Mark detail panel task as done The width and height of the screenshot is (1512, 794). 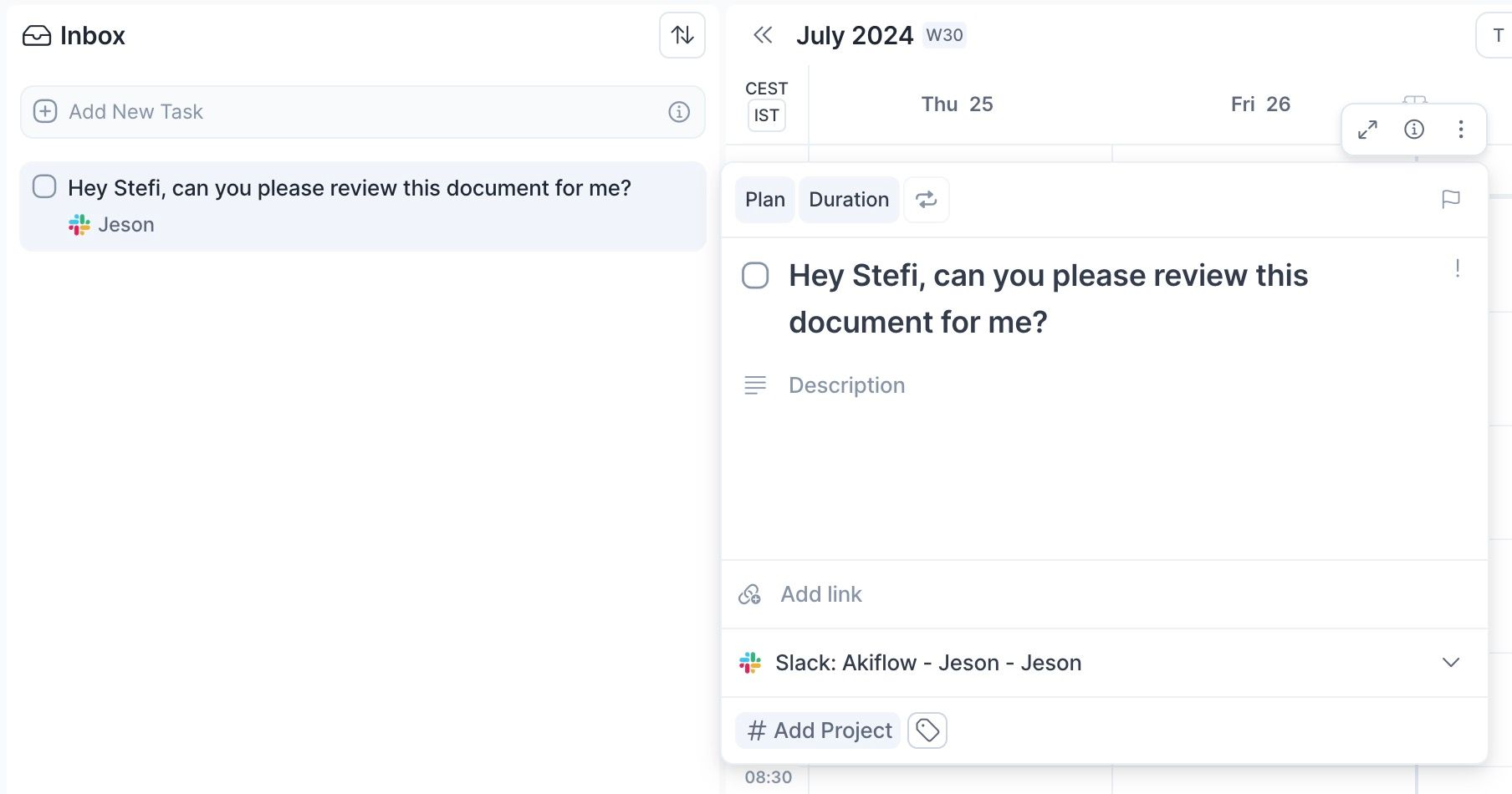(755, 276)
